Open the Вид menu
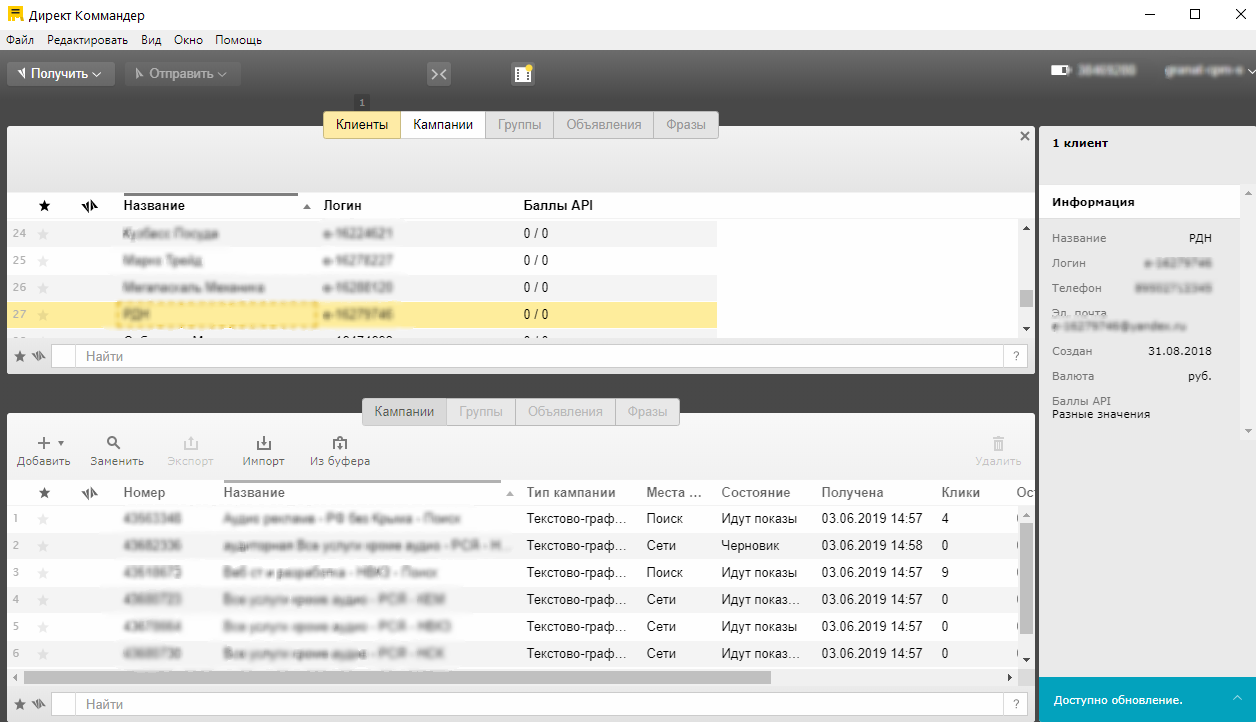This screenshot has height=722, width=1256. [x=151, y=40]
